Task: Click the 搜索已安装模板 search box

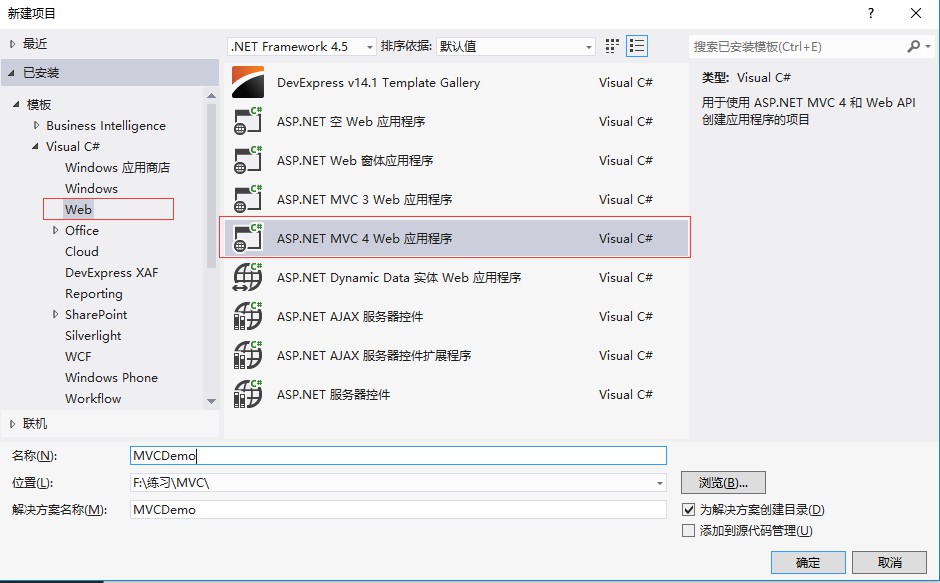Action: tap(797, 46)
